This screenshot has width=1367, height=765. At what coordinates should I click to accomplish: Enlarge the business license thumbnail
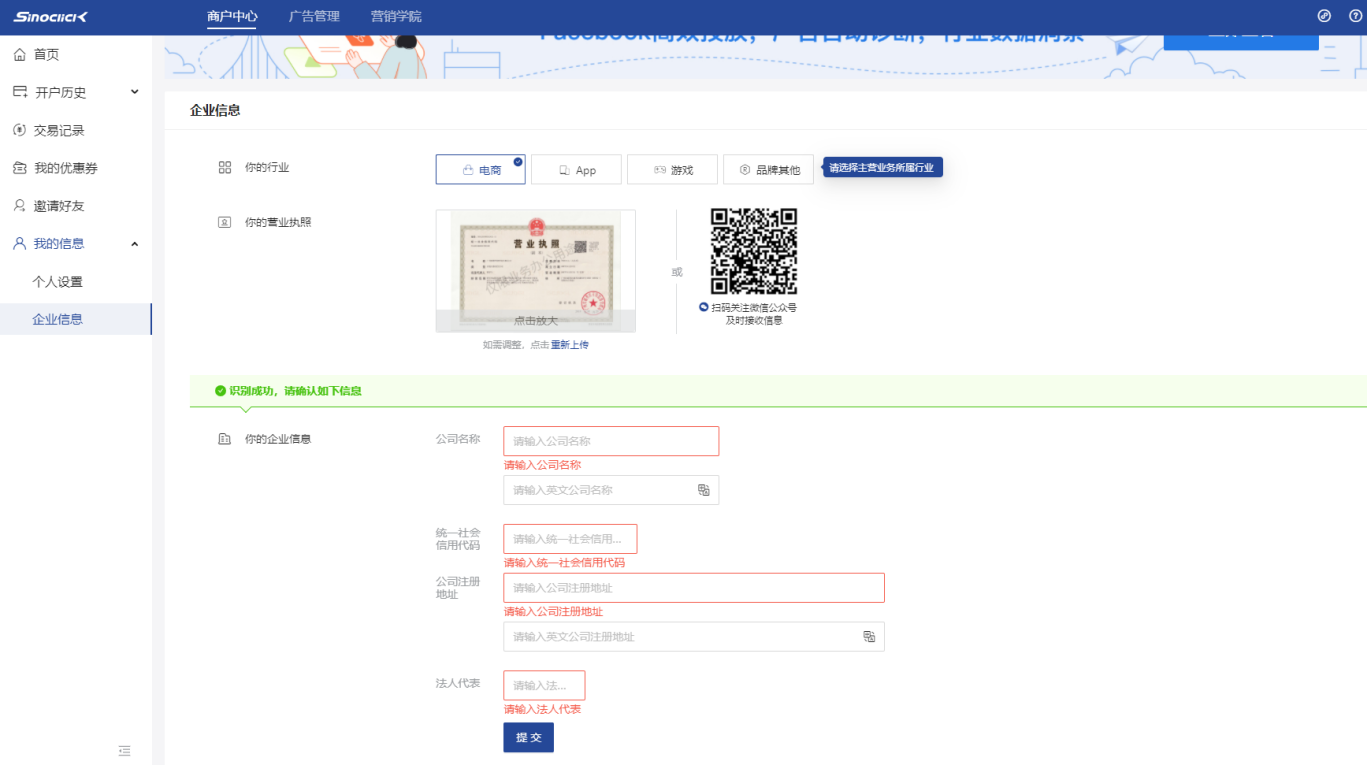[535, 270]
